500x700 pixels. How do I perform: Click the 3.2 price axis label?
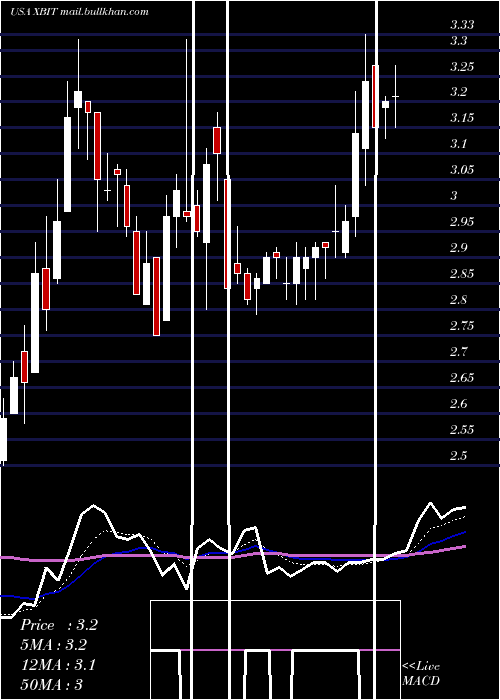458,92
